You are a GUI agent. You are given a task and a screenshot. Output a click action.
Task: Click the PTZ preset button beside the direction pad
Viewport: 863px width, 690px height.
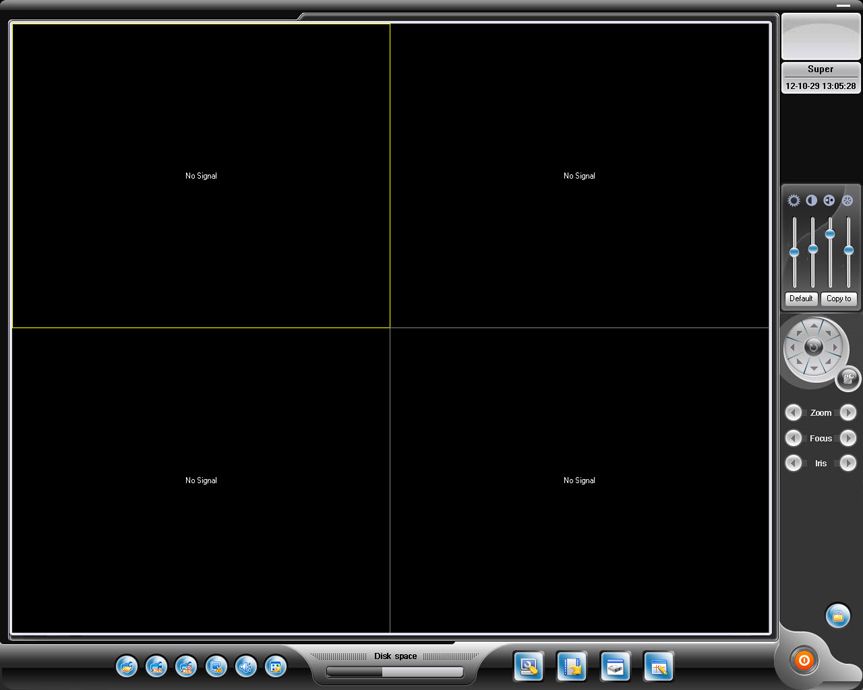coord(848,378)
